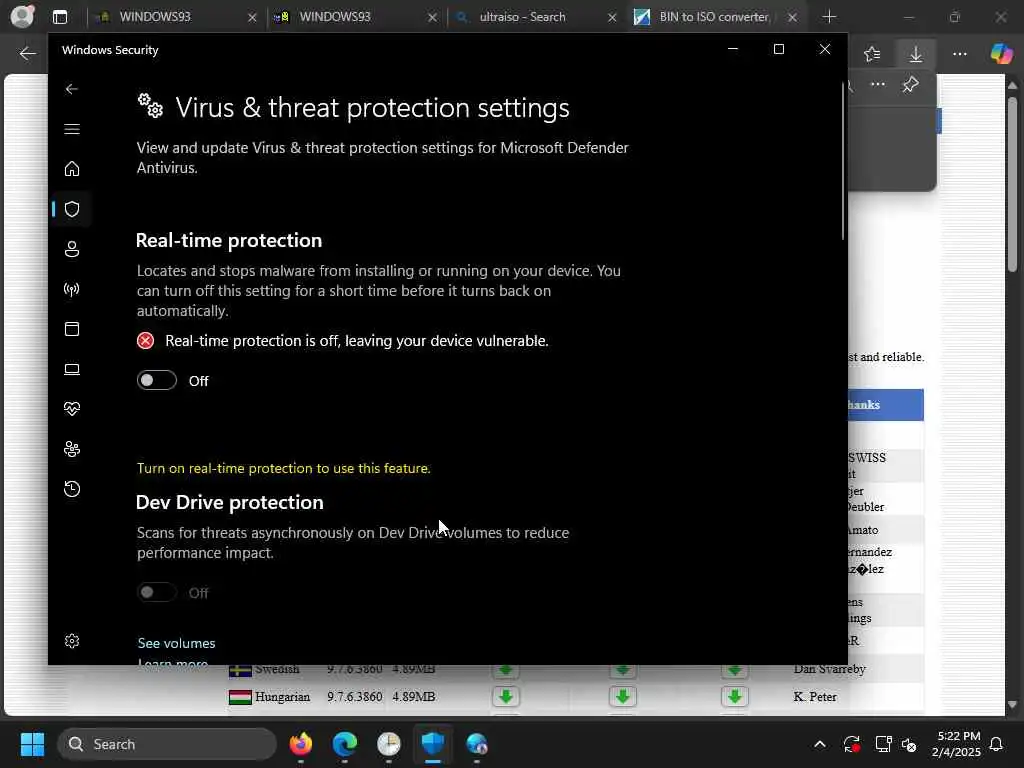Open a new Edge tab
Viewport: 1024px width, 768px height.
(829, 17)
